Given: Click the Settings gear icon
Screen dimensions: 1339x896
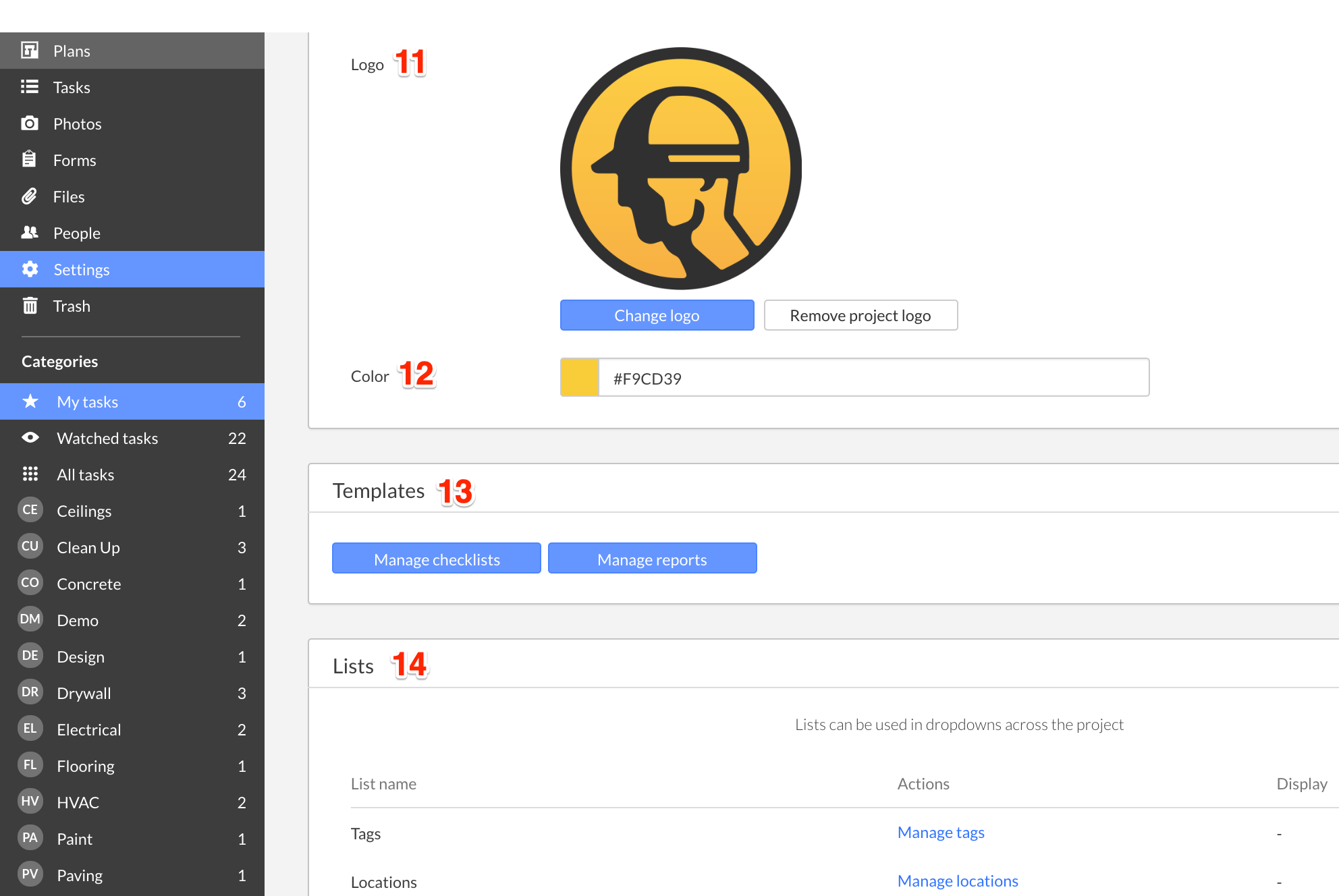Looking at the screenshot, I should (x=30, y=269).
